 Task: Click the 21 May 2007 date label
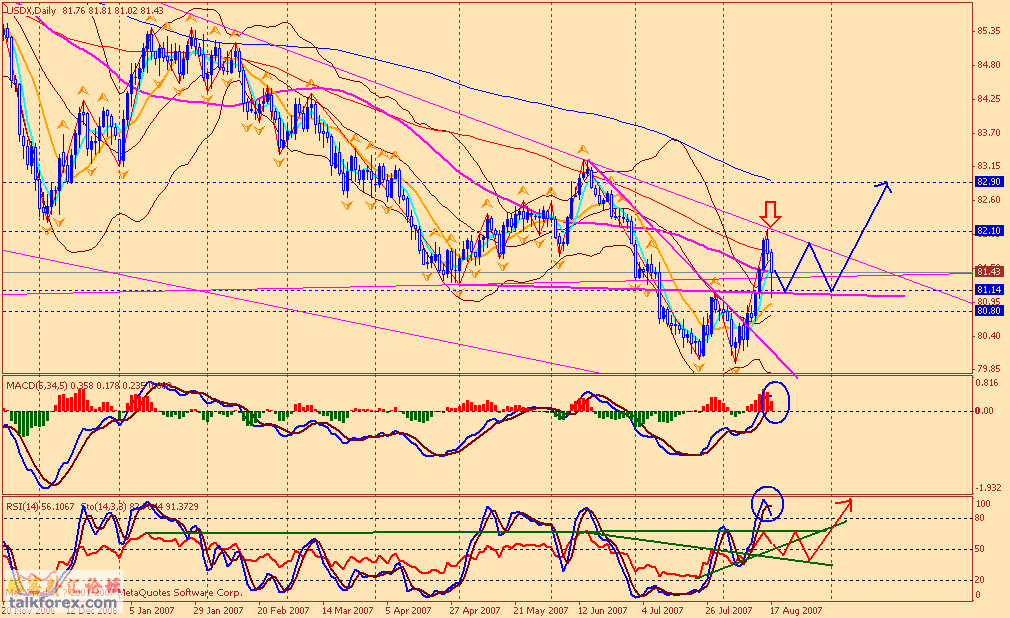[540, 610]
